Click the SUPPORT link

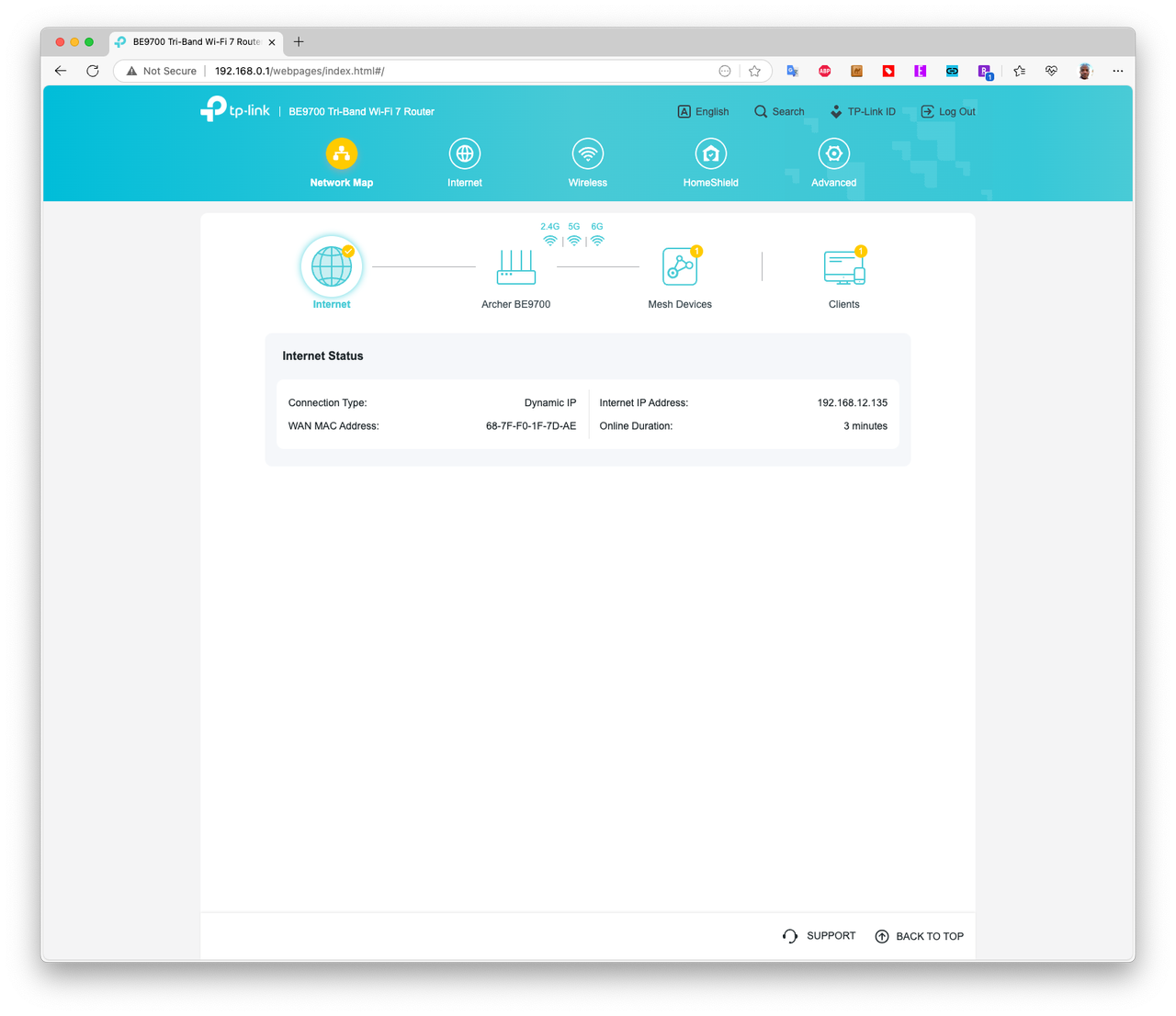tap(819, 936)
